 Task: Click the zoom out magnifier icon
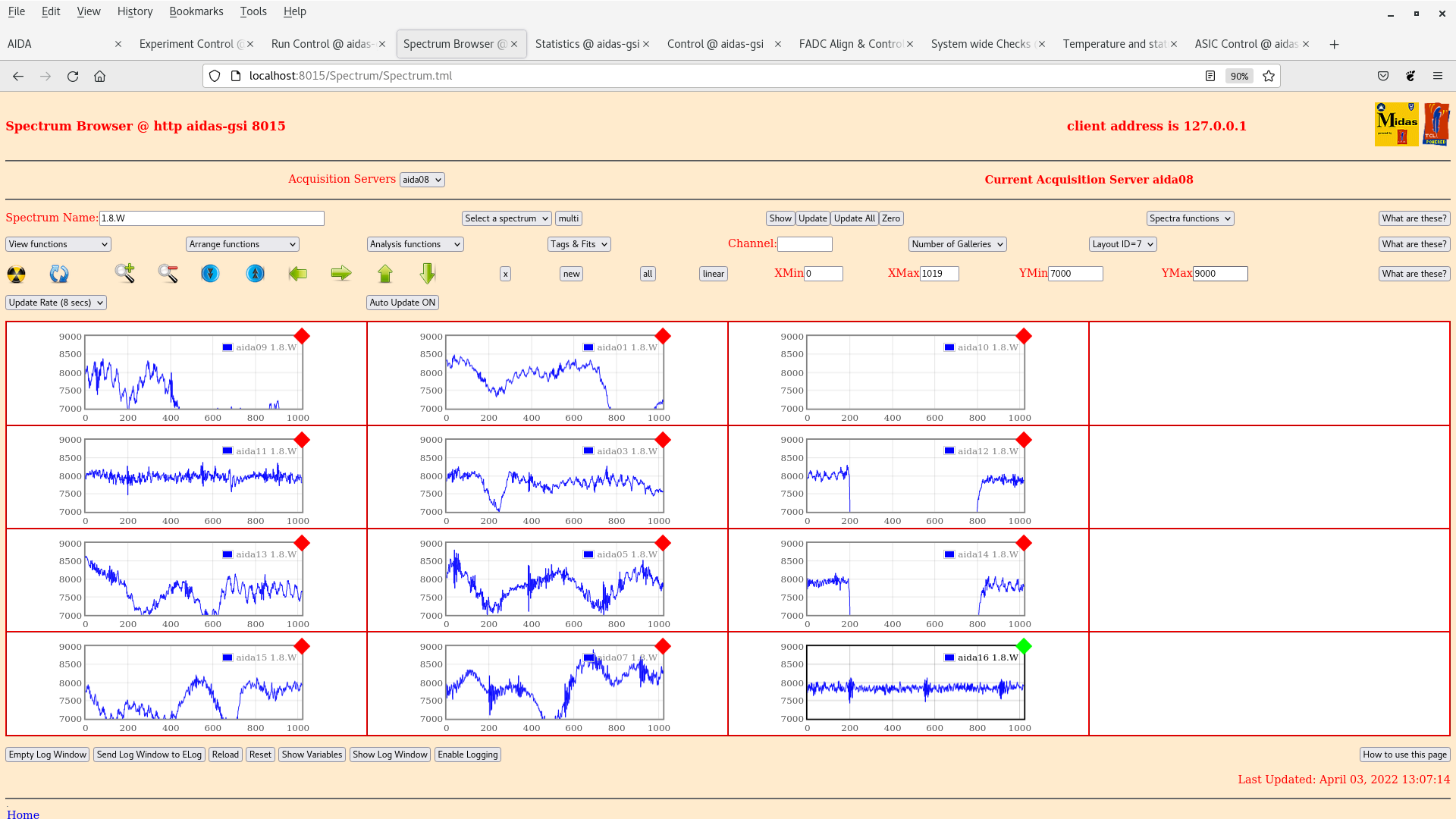tap(168, 274)
